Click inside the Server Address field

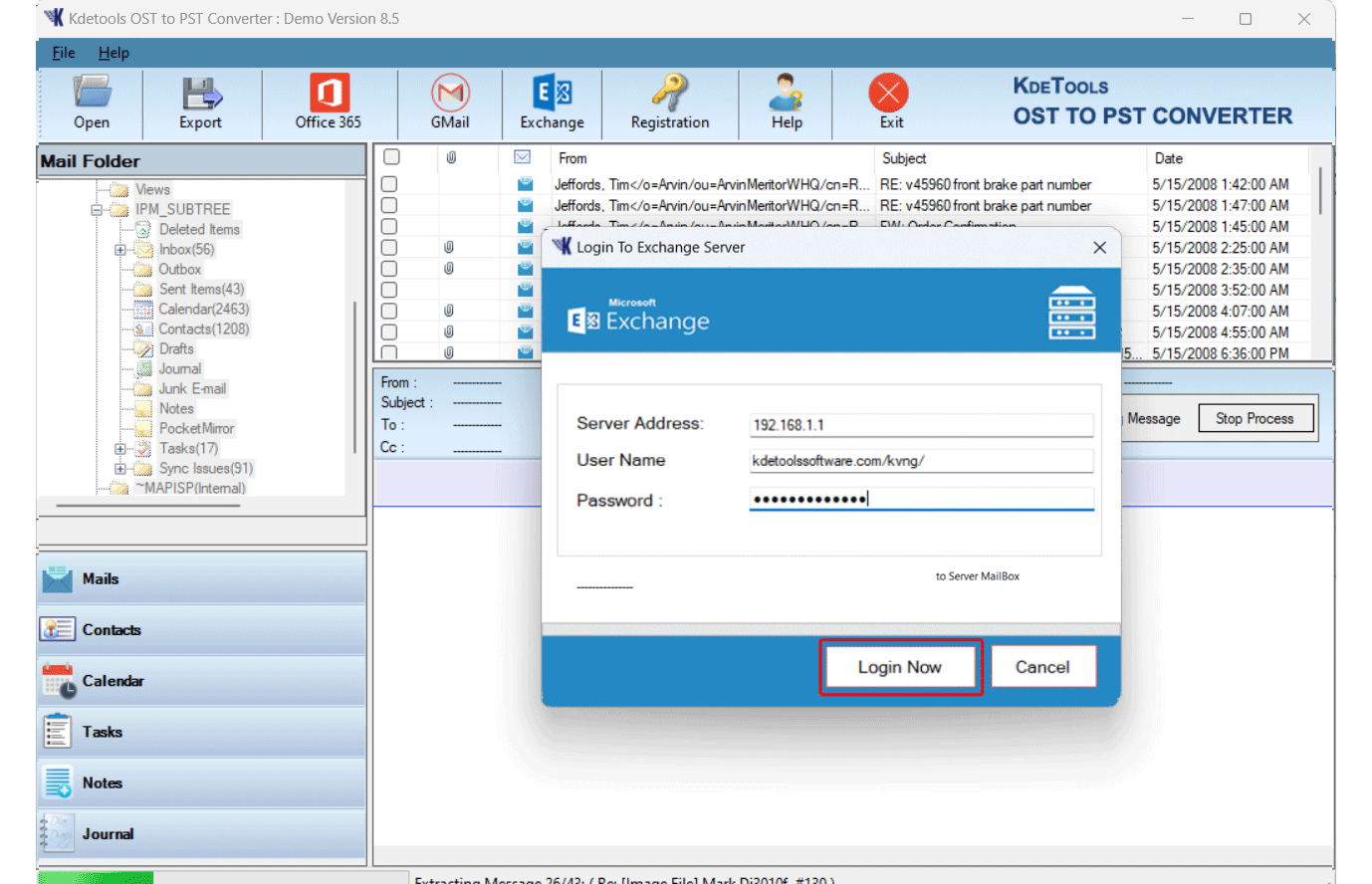(x=920, y=423)
